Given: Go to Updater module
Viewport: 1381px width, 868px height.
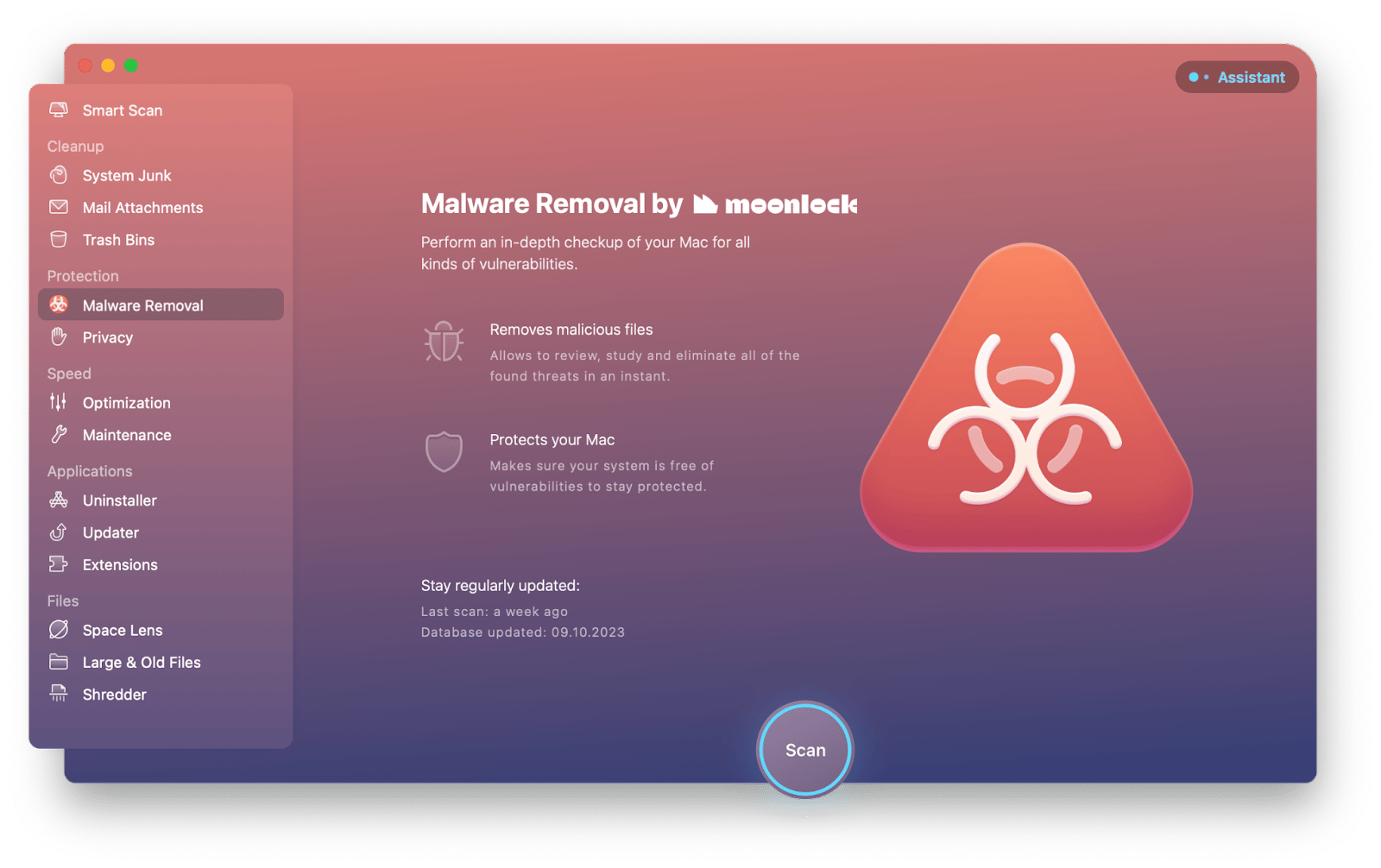Looking at the screenshot, I should [x=161, y=532].
